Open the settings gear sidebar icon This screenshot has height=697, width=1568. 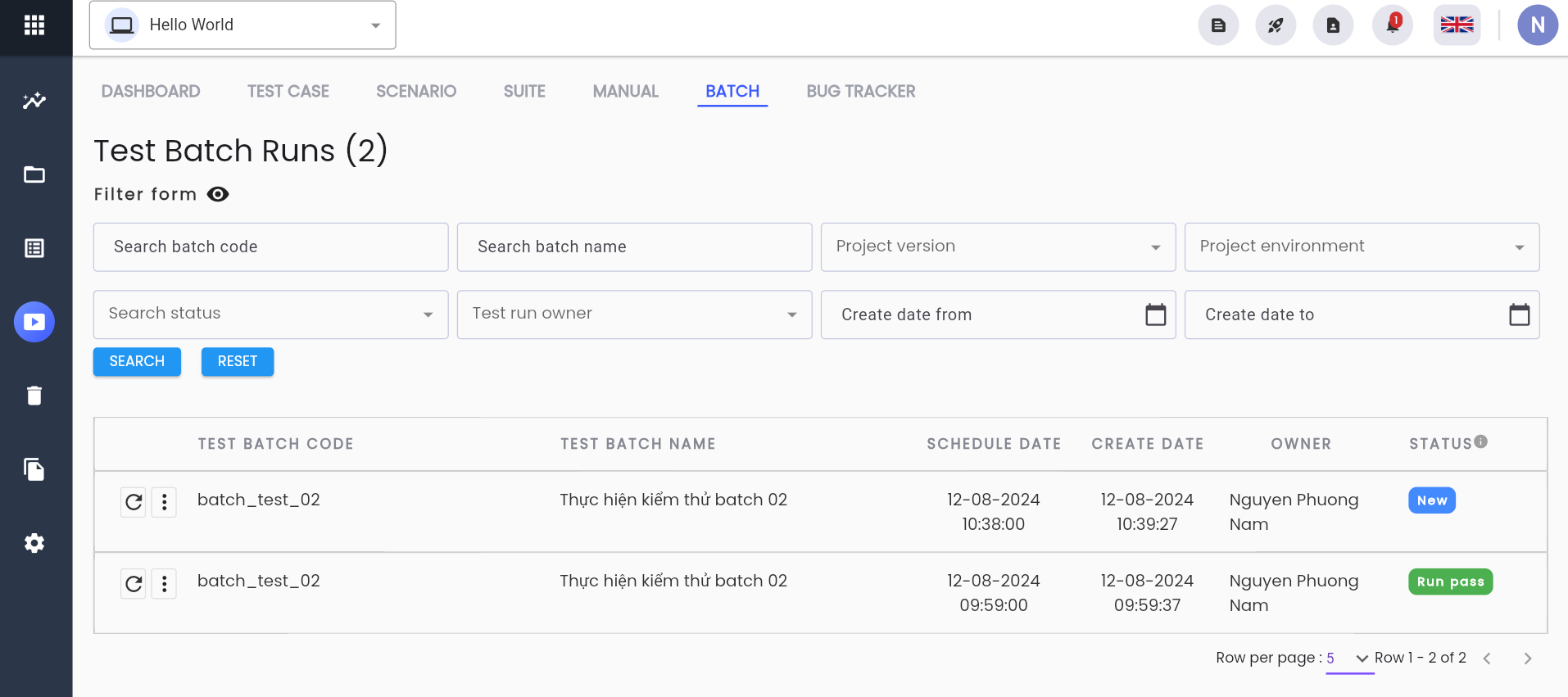pos(34,543)
